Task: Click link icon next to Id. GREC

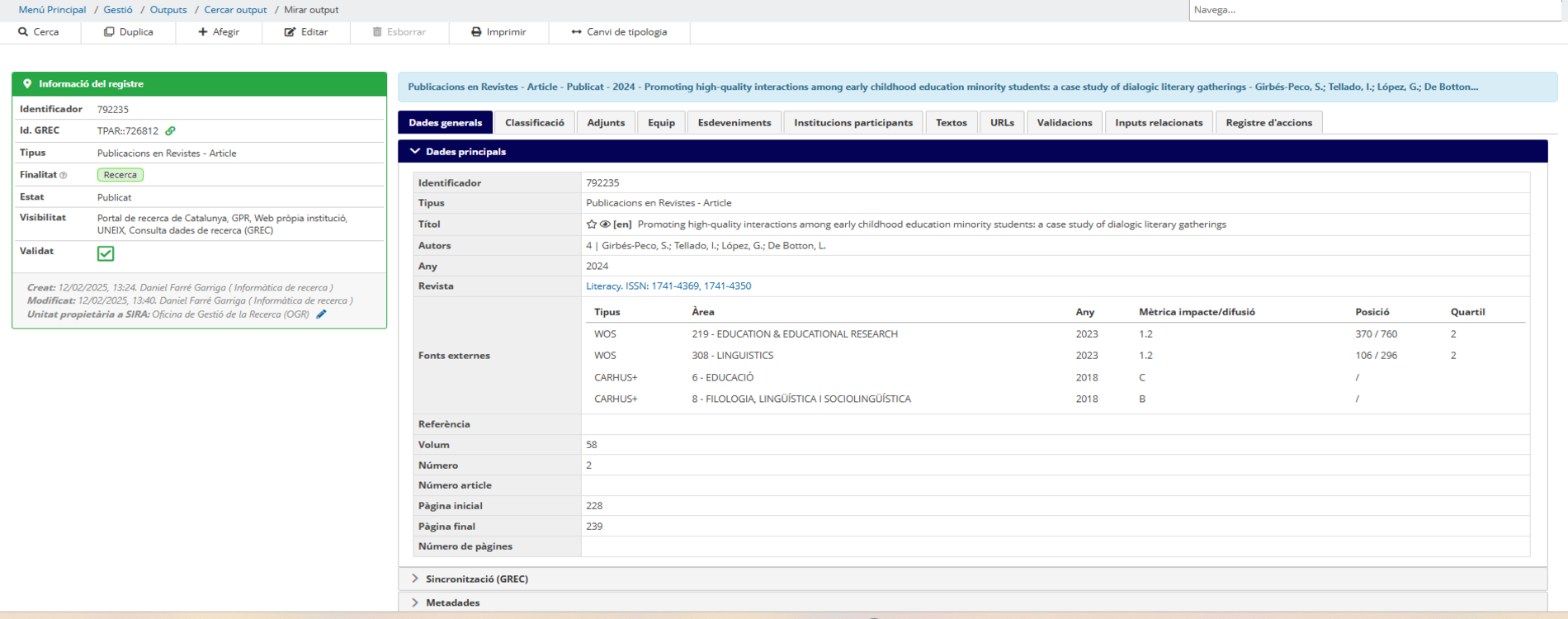Action: point(170,131)
